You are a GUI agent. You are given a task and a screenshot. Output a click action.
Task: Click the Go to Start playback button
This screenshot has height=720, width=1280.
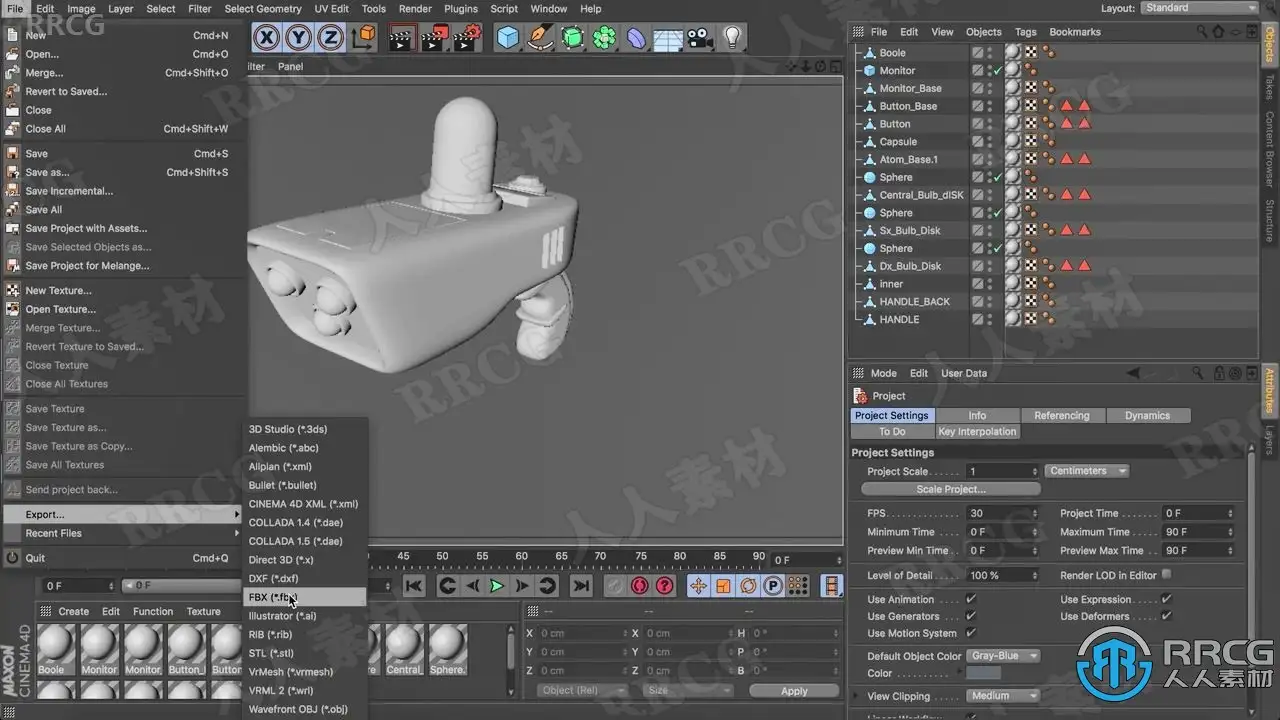click(x=414, y=586)
